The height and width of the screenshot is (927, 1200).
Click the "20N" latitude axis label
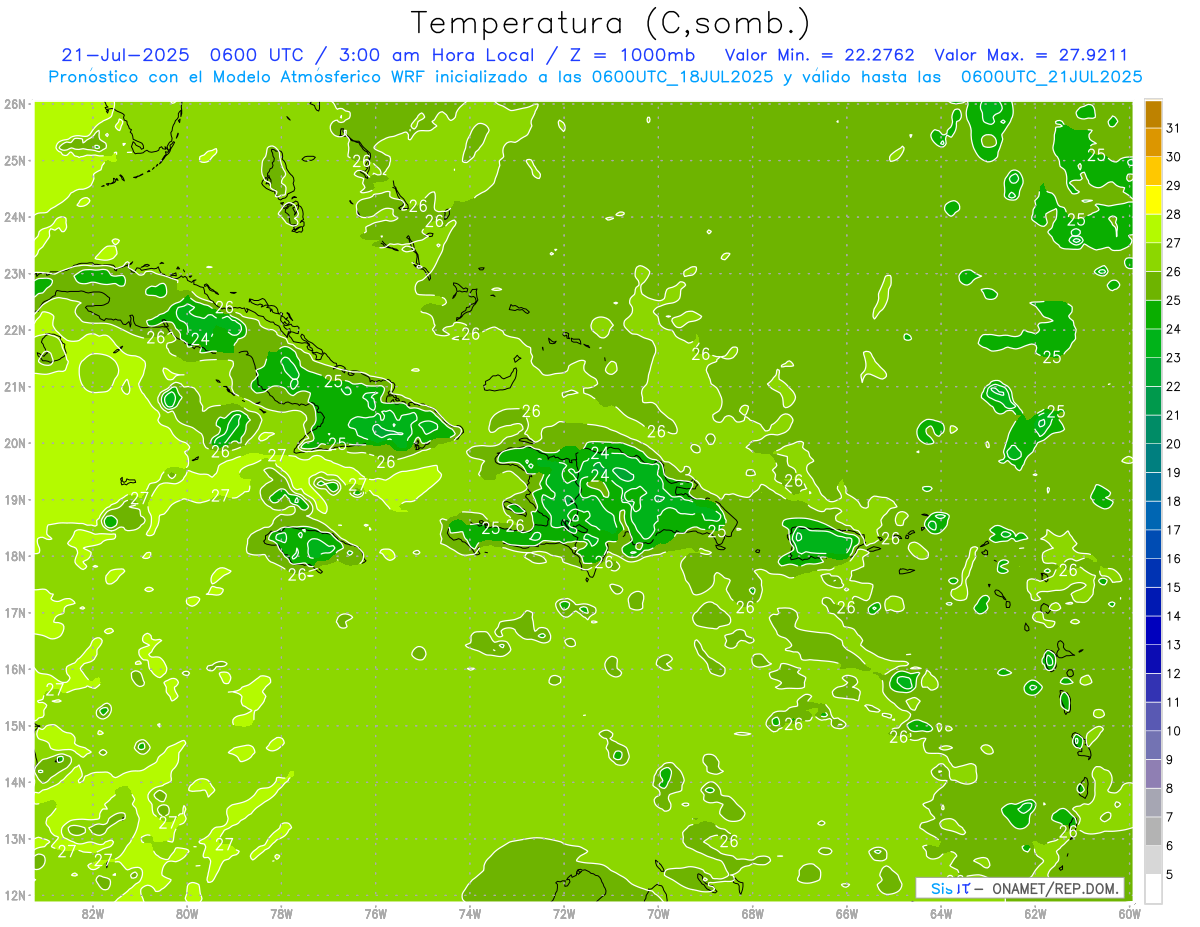pyautogui.click(x=15, y=443)
